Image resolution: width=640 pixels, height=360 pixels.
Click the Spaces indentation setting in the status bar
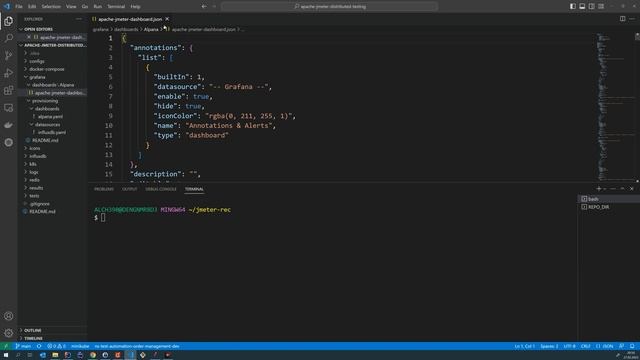point(549,346)
